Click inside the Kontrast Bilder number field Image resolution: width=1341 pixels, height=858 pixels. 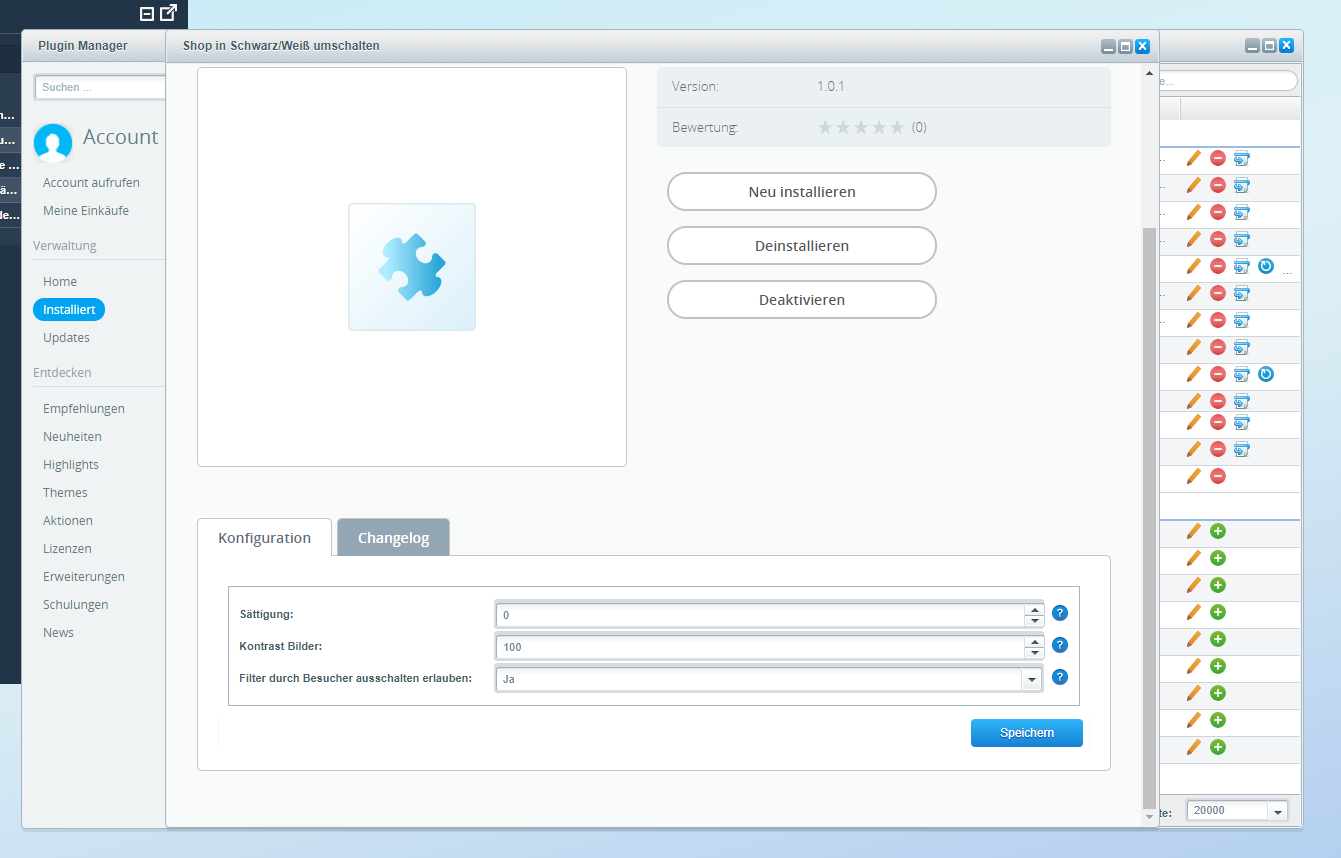coord(760,647)
